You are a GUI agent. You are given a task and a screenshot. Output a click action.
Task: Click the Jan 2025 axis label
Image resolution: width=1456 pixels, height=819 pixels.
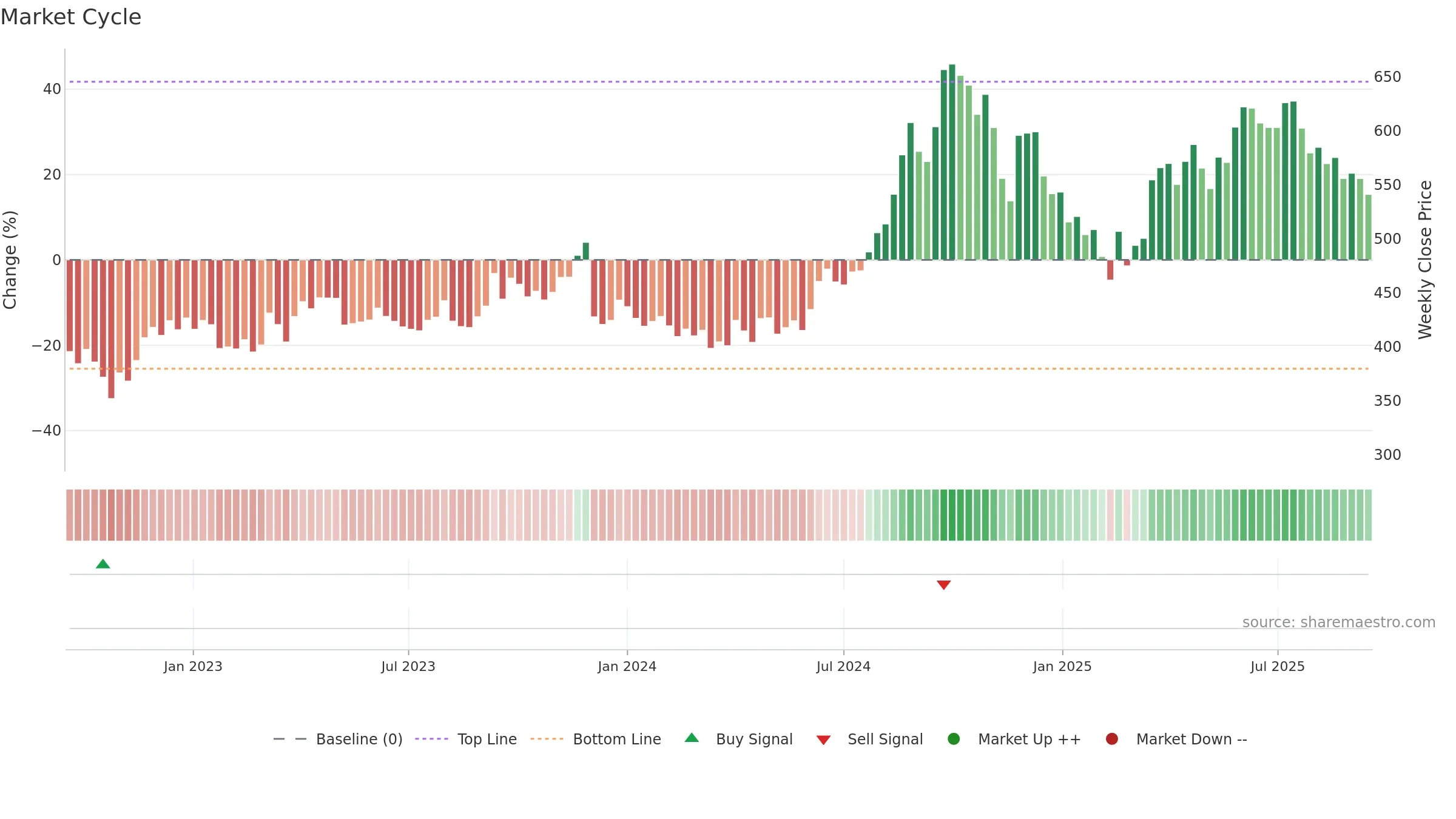point(1062,666)
